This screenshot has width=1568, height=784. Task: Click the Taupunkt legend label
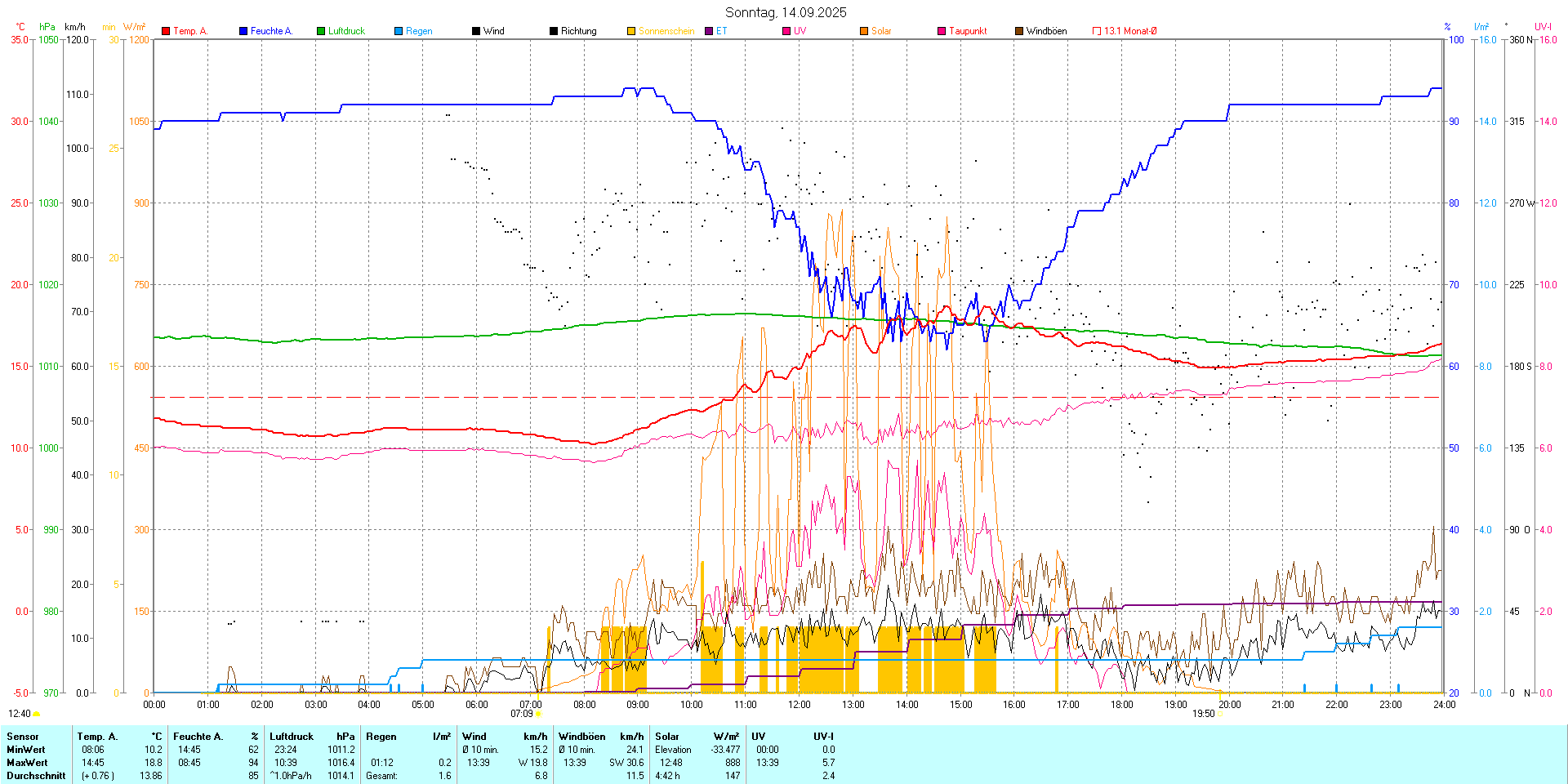[x=968, y=31]
